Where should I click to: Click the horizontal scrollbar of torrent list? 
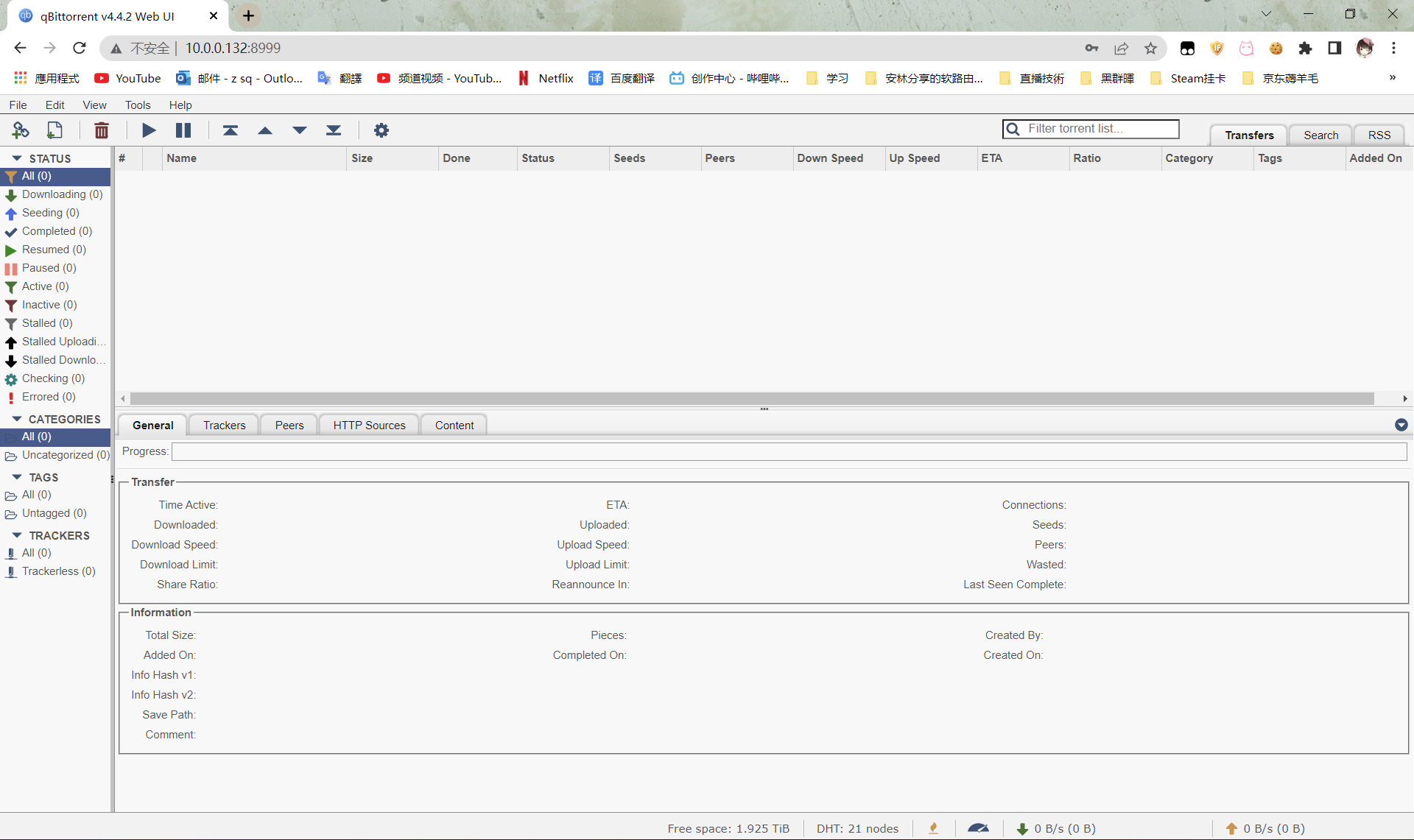point(751,398)
